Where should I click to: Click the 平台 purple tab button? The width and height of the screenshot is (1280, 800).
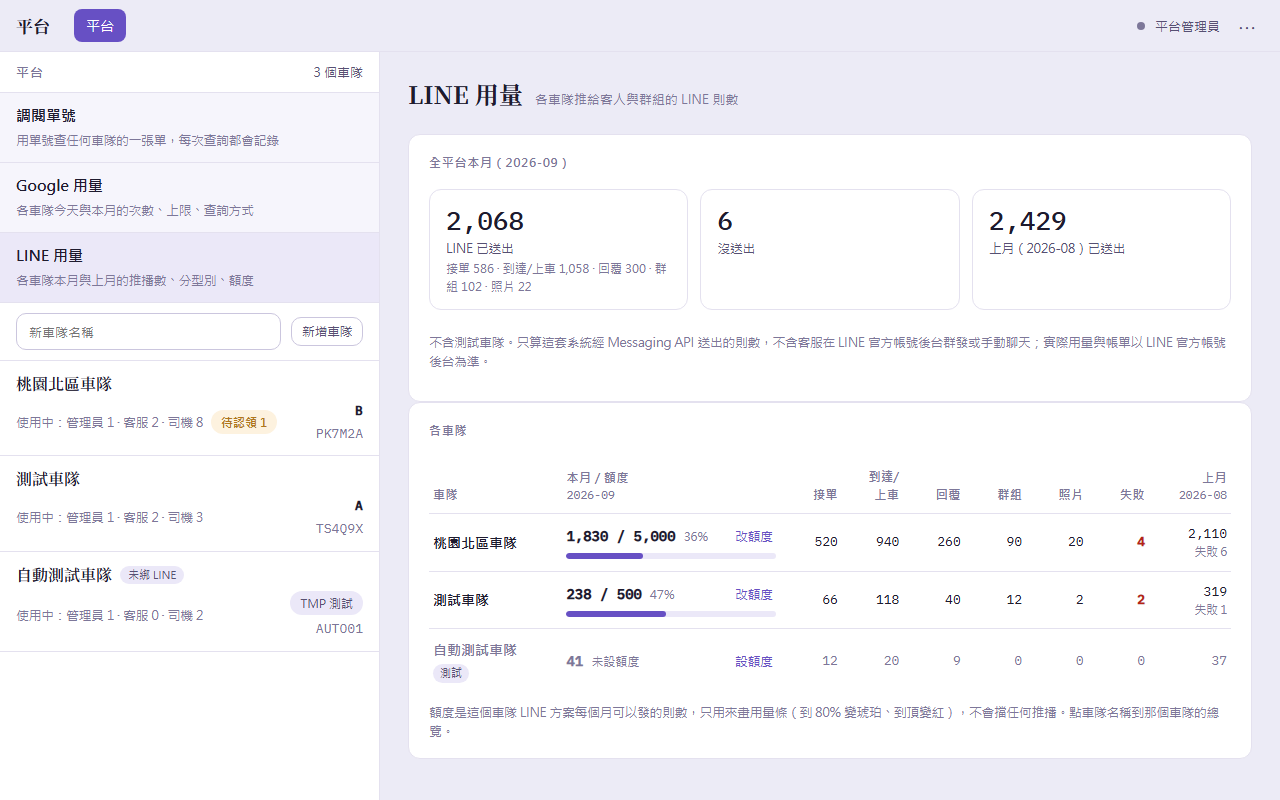coord(100,26)
